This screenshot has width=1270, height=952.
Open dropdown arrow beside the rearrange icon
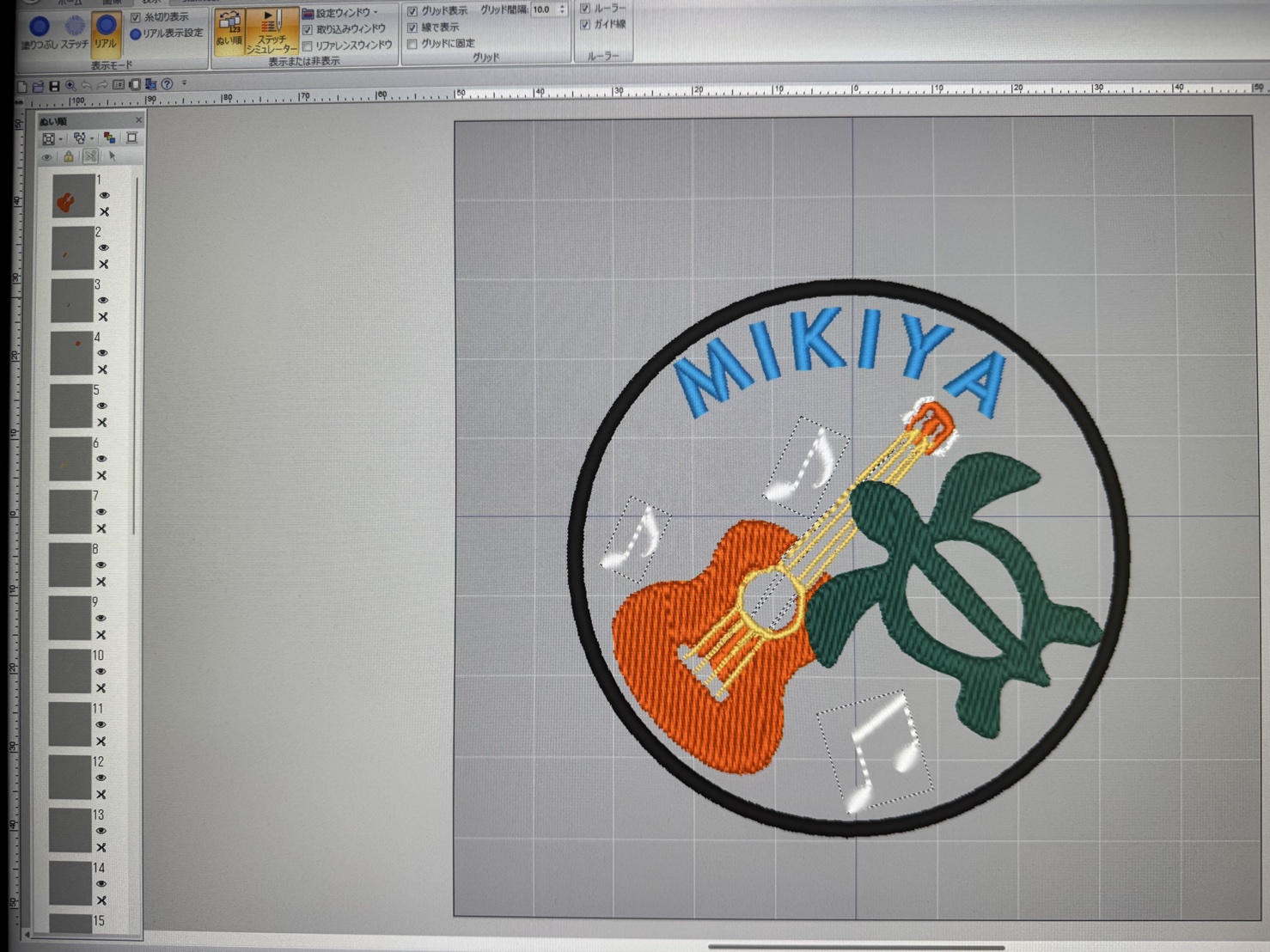click(x=91, y=137)
